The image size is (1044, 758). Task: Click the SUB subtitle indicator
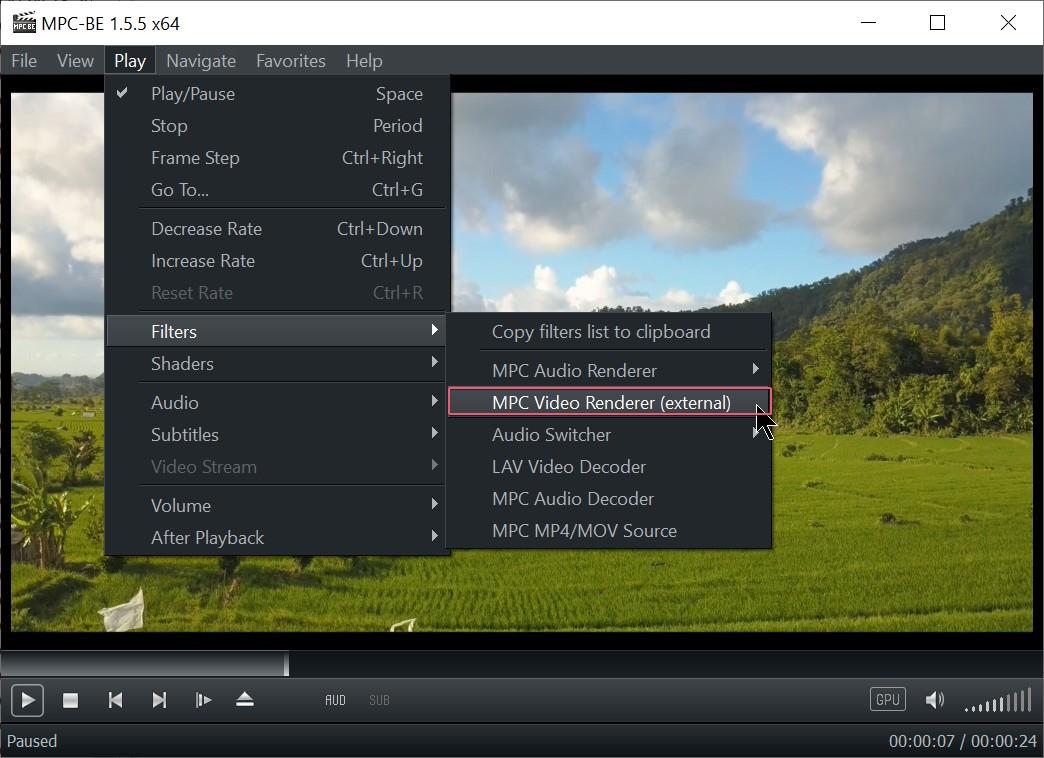click(379, 700)
